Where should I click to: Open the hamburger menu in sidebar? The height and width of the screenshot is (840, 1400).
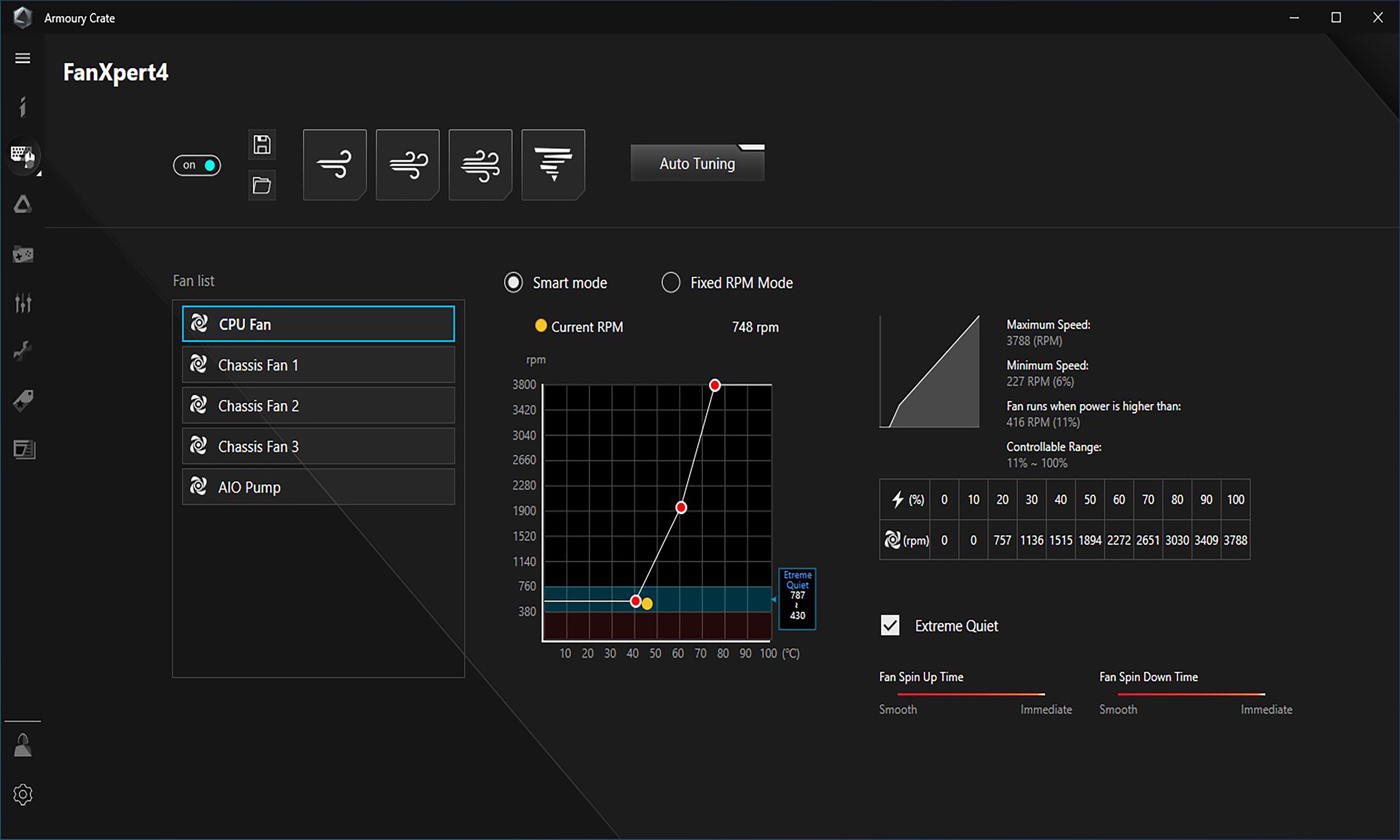23,58
